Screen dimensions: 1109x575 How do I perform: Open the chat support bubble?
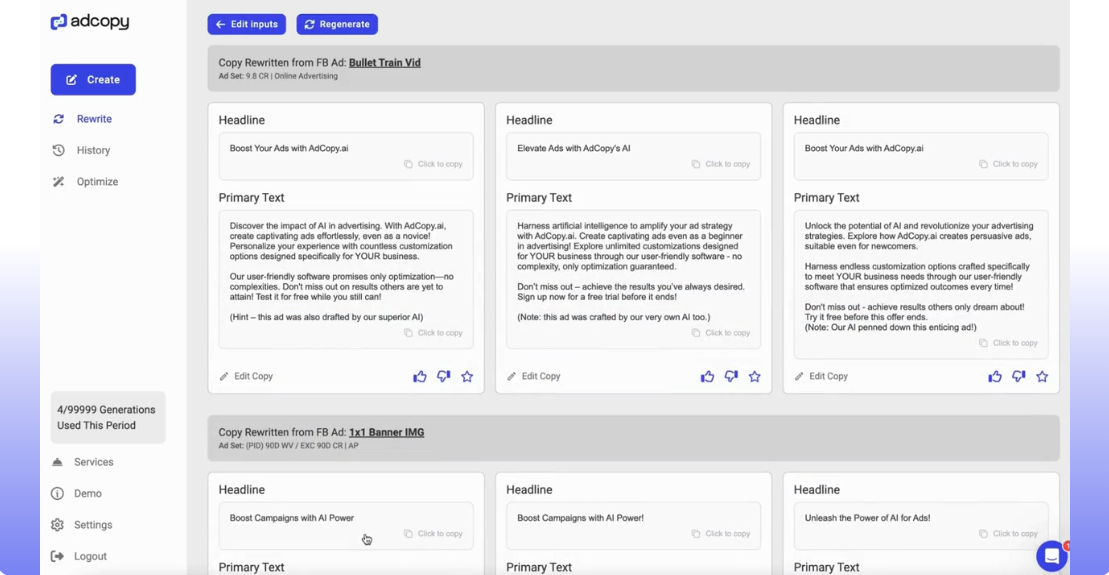click(x=1052, y=557)
